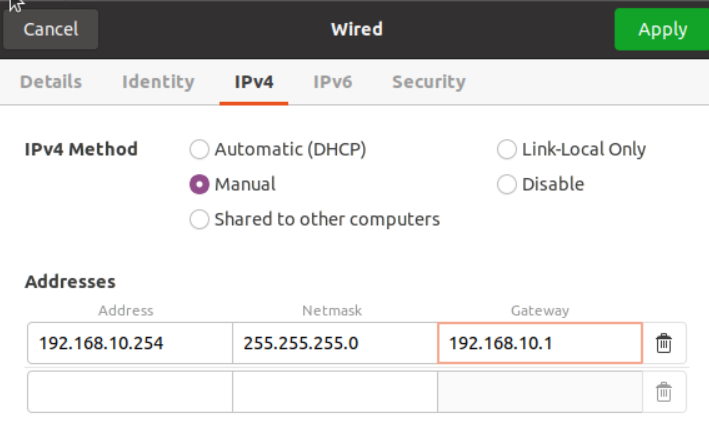Delete the 192.168.10.254 address row
Image resolution: width=709 pixels, height=442 pixels.
[x=663, y=344]
